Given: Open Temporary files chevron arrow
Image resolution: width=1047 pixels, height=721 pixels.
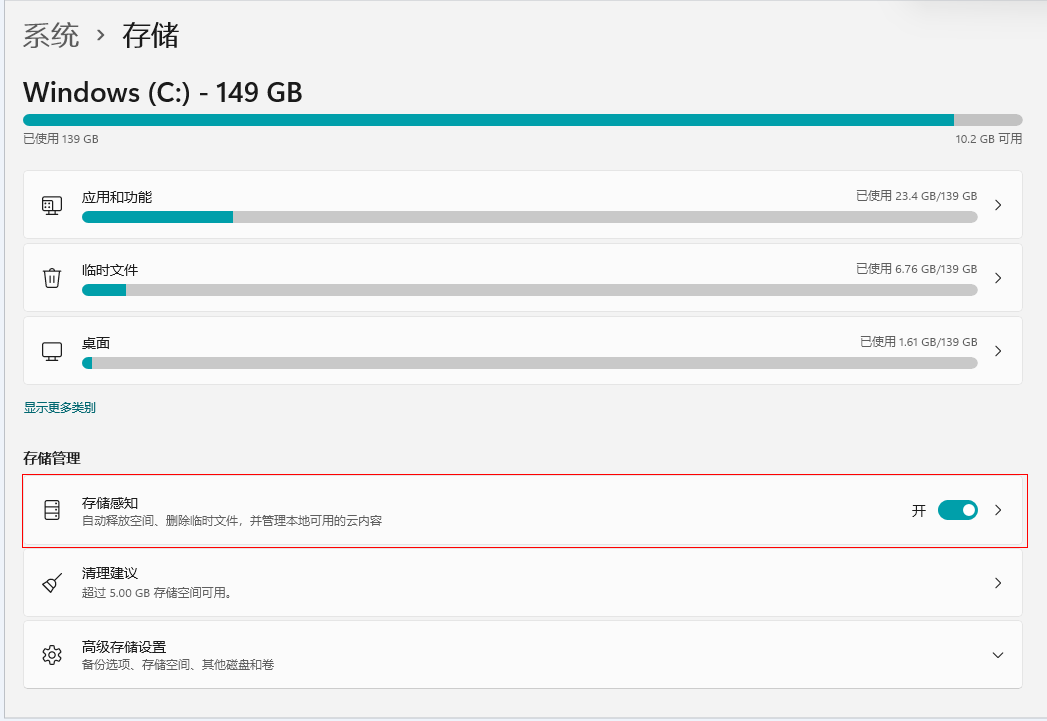Looking at the screenshot, I should click(x=998, y=278).
